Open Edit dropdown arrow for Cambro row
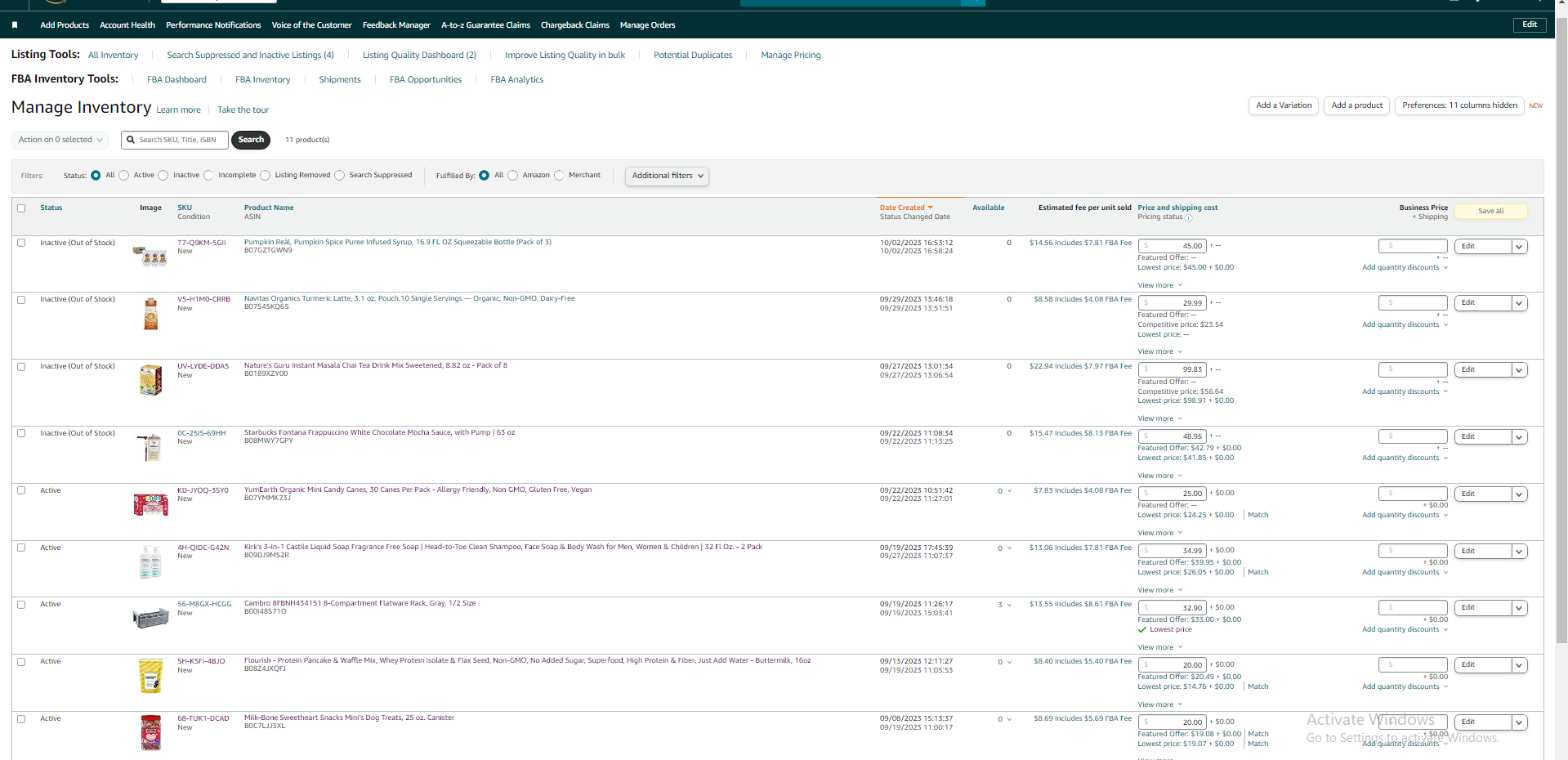 coord(1519,608)
